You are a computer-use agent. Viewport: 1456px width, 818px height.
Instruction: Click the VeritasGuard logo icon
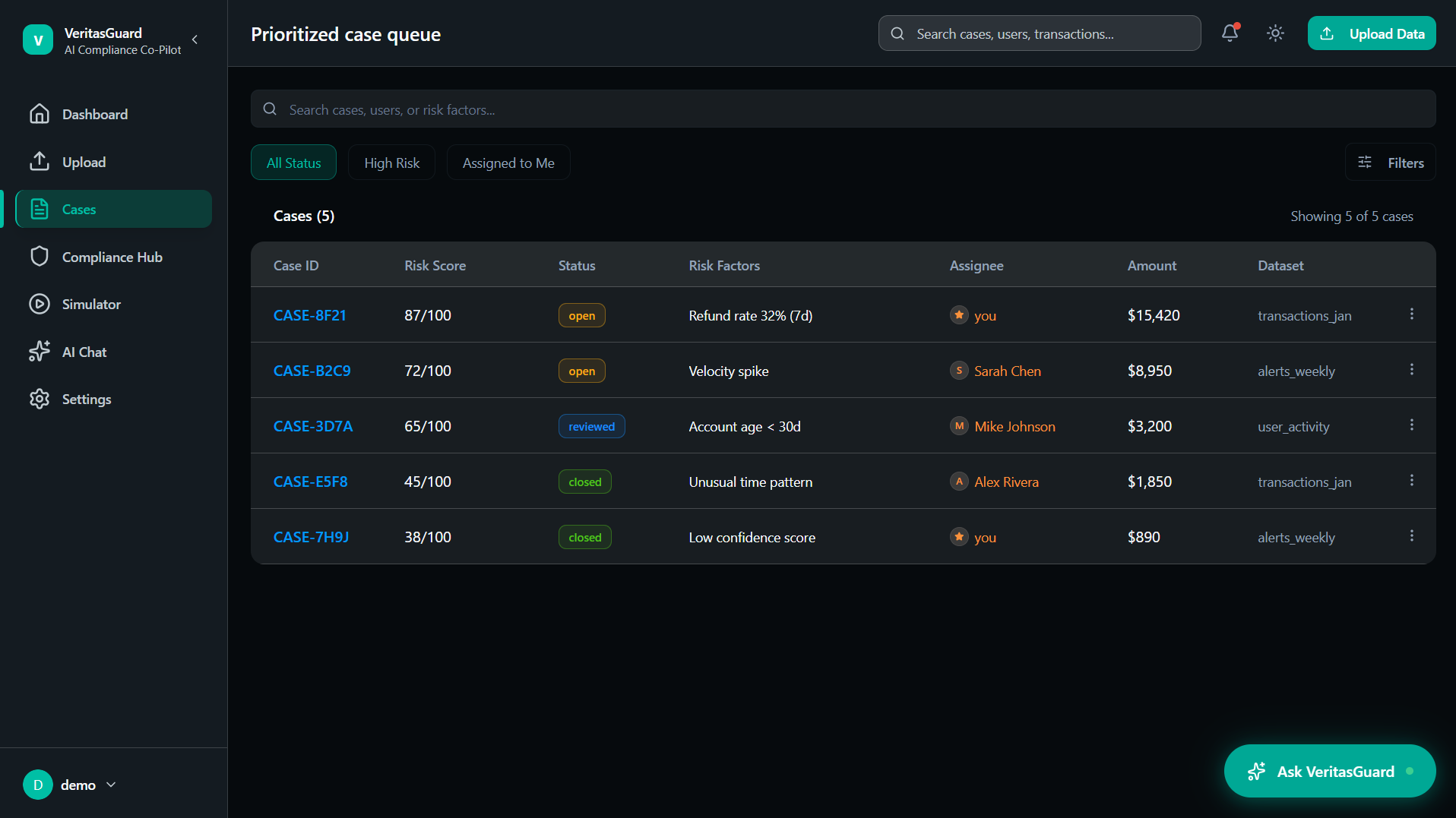(x=38, y=40)
